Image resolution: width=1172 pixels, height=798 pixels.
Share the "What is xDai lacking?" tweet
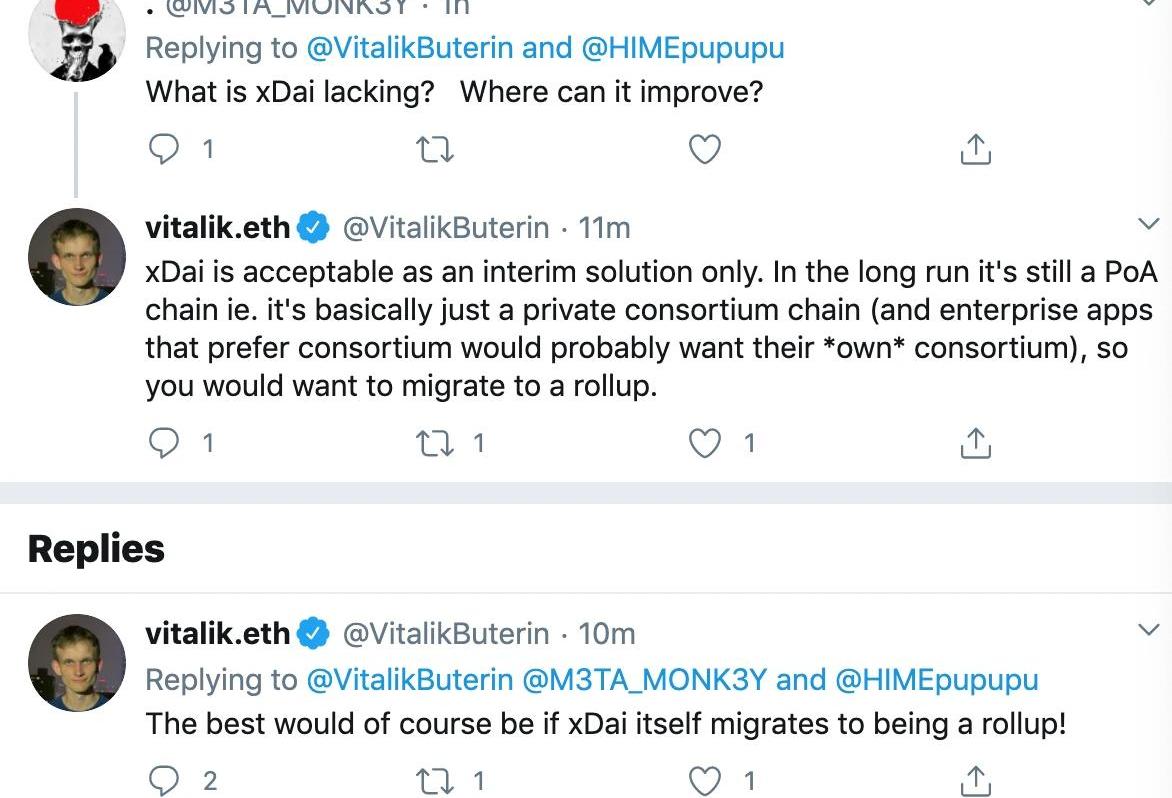pos(975,149)
